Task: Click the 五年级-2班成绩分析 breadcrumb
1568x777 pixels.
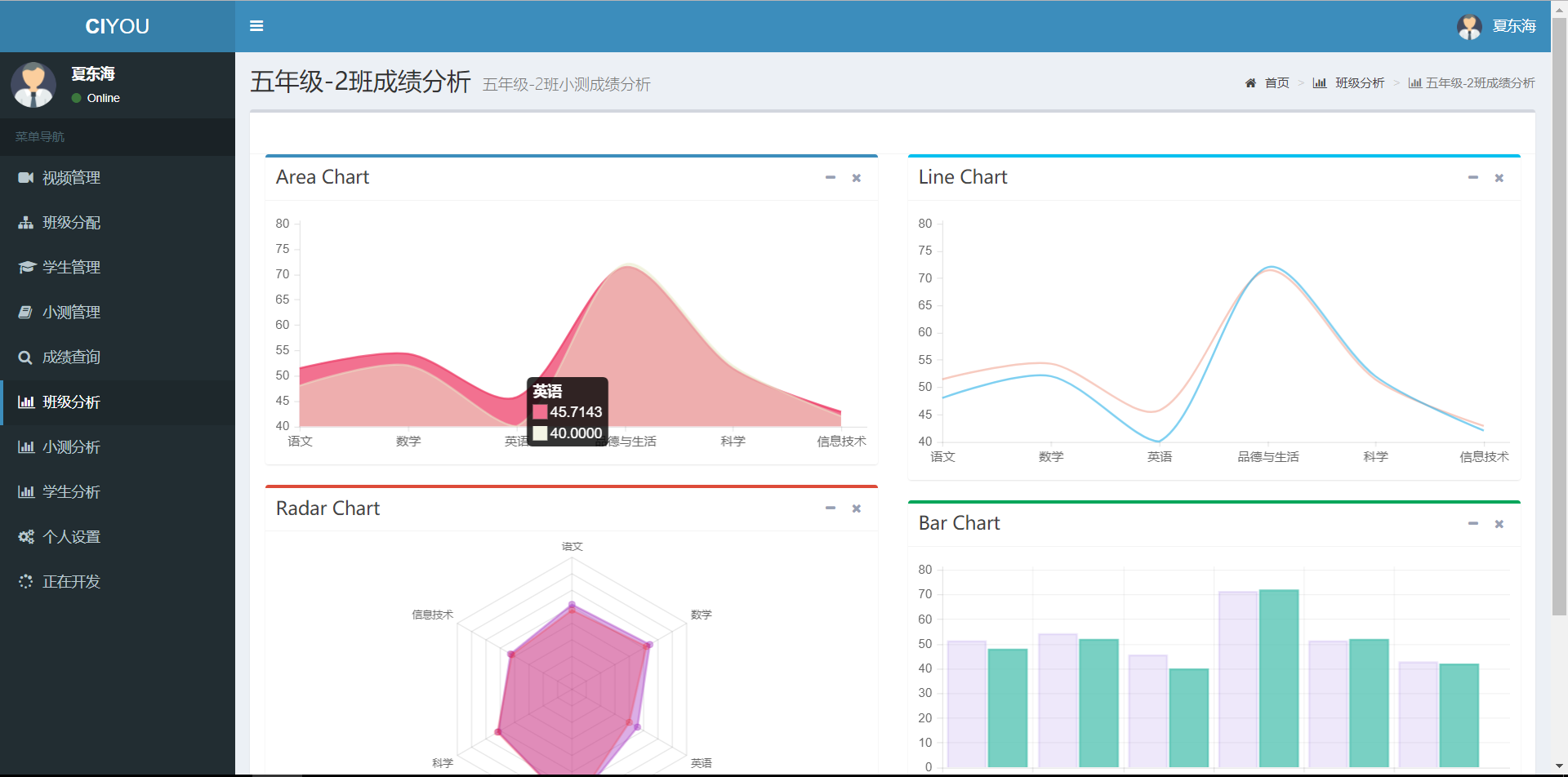Action: point(1472,83)
